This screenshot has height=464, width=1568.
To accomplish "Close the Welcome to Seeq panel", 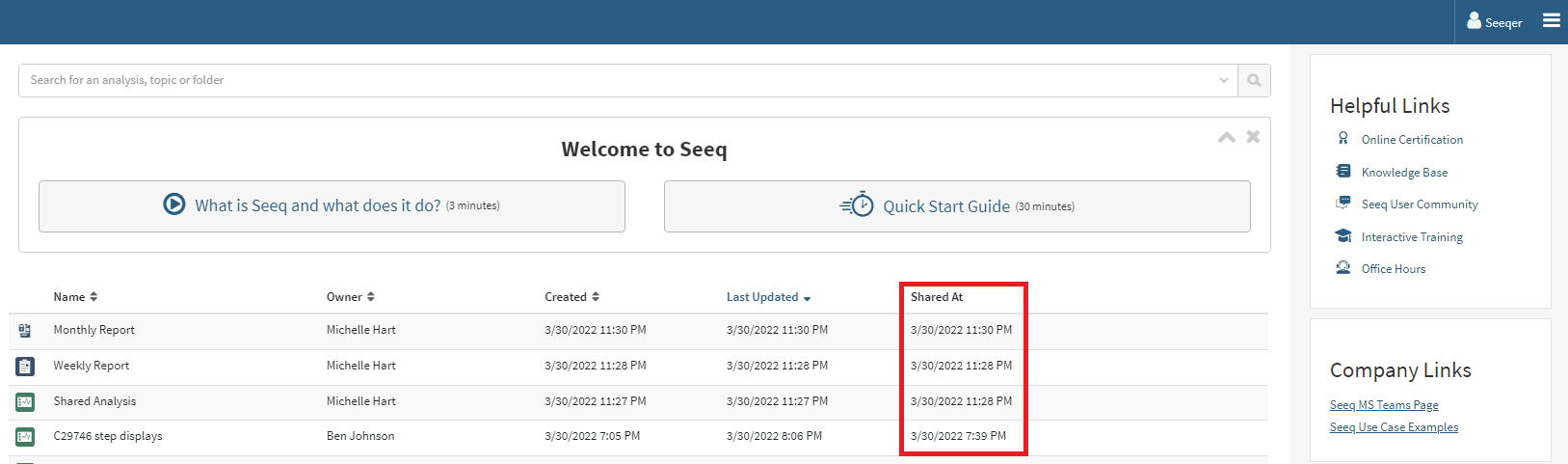I will (x=1253, y=137).
